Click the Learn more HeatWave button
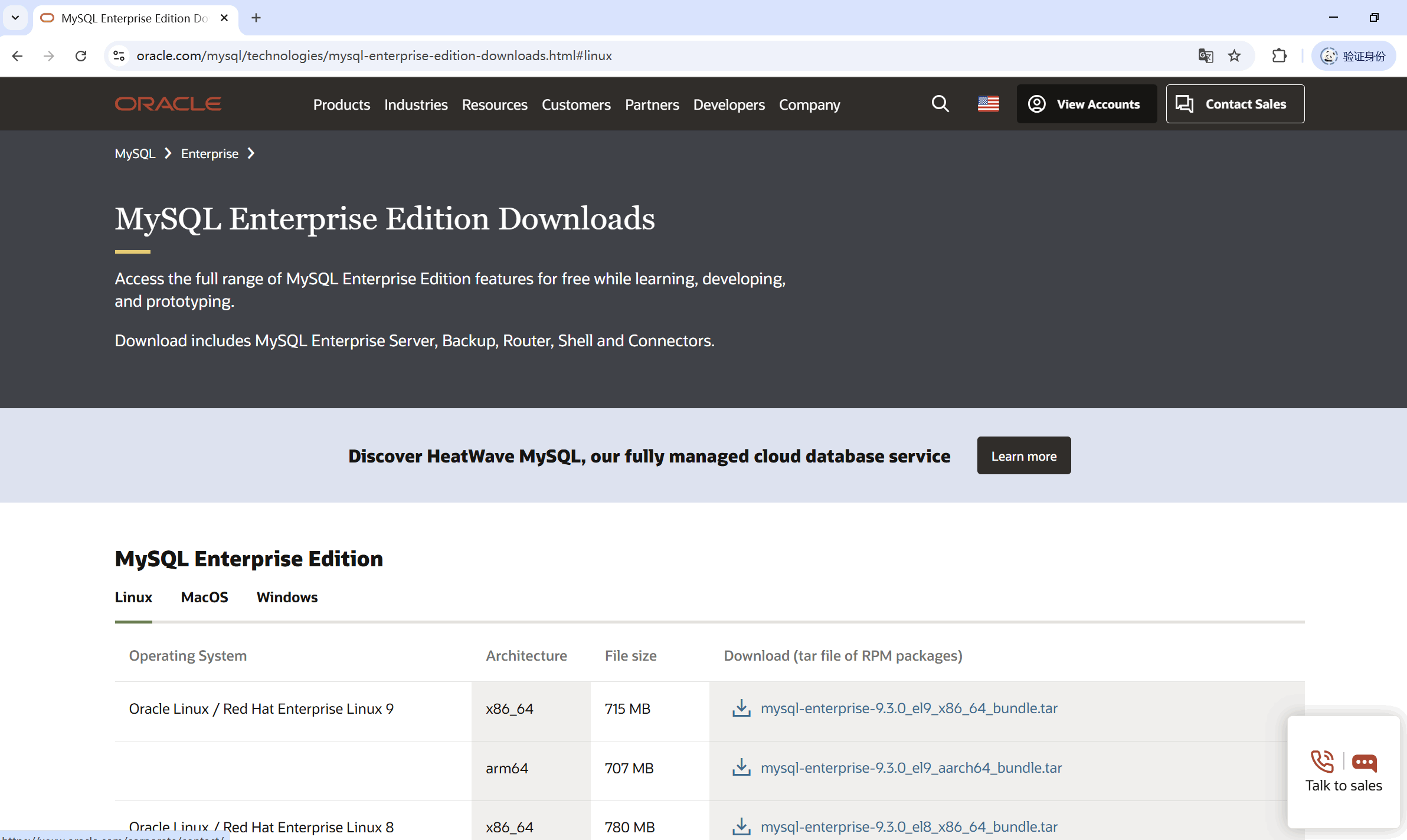This screenshot has width=1407, height=840. click(1023, 455)
